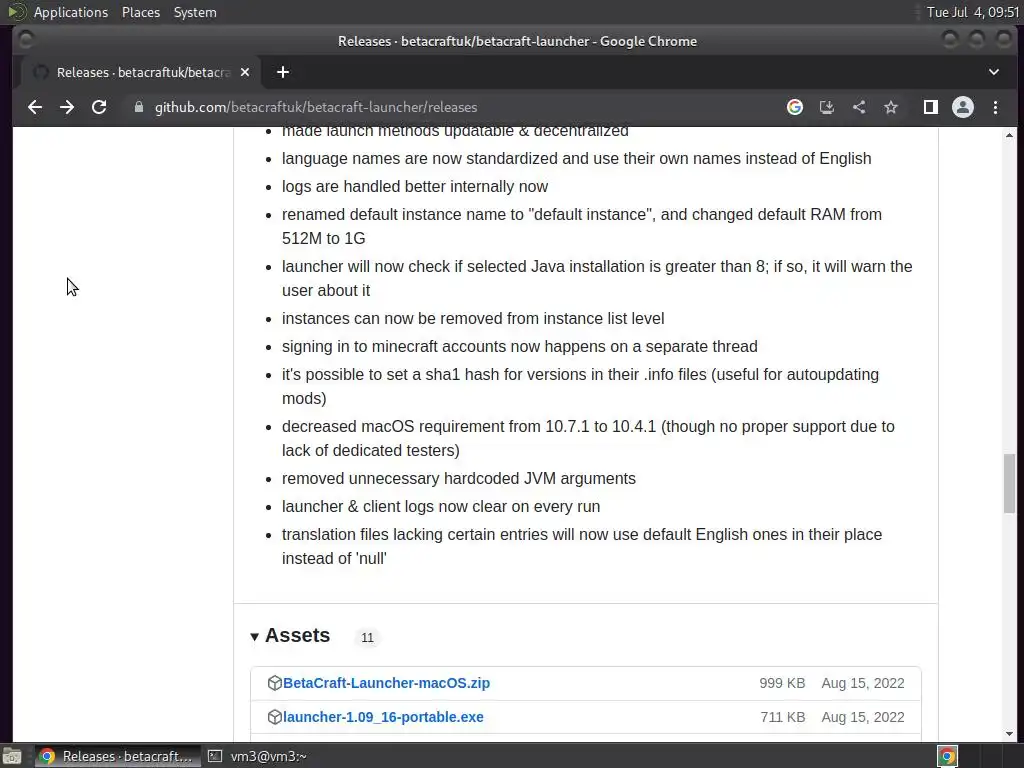Click Aug 15, 2022 date on macOS zip row
This screenshot has height=768, width=1024.
click(863, 683)
